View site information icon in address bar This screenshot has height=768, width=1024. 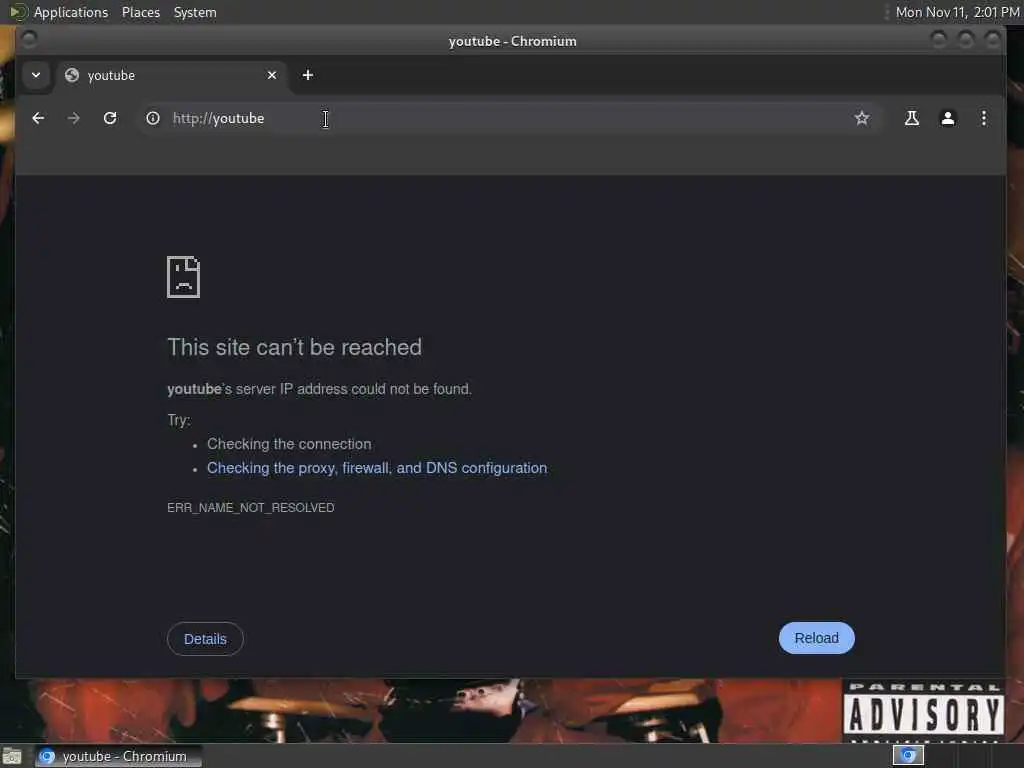click(x=153, y=118)
